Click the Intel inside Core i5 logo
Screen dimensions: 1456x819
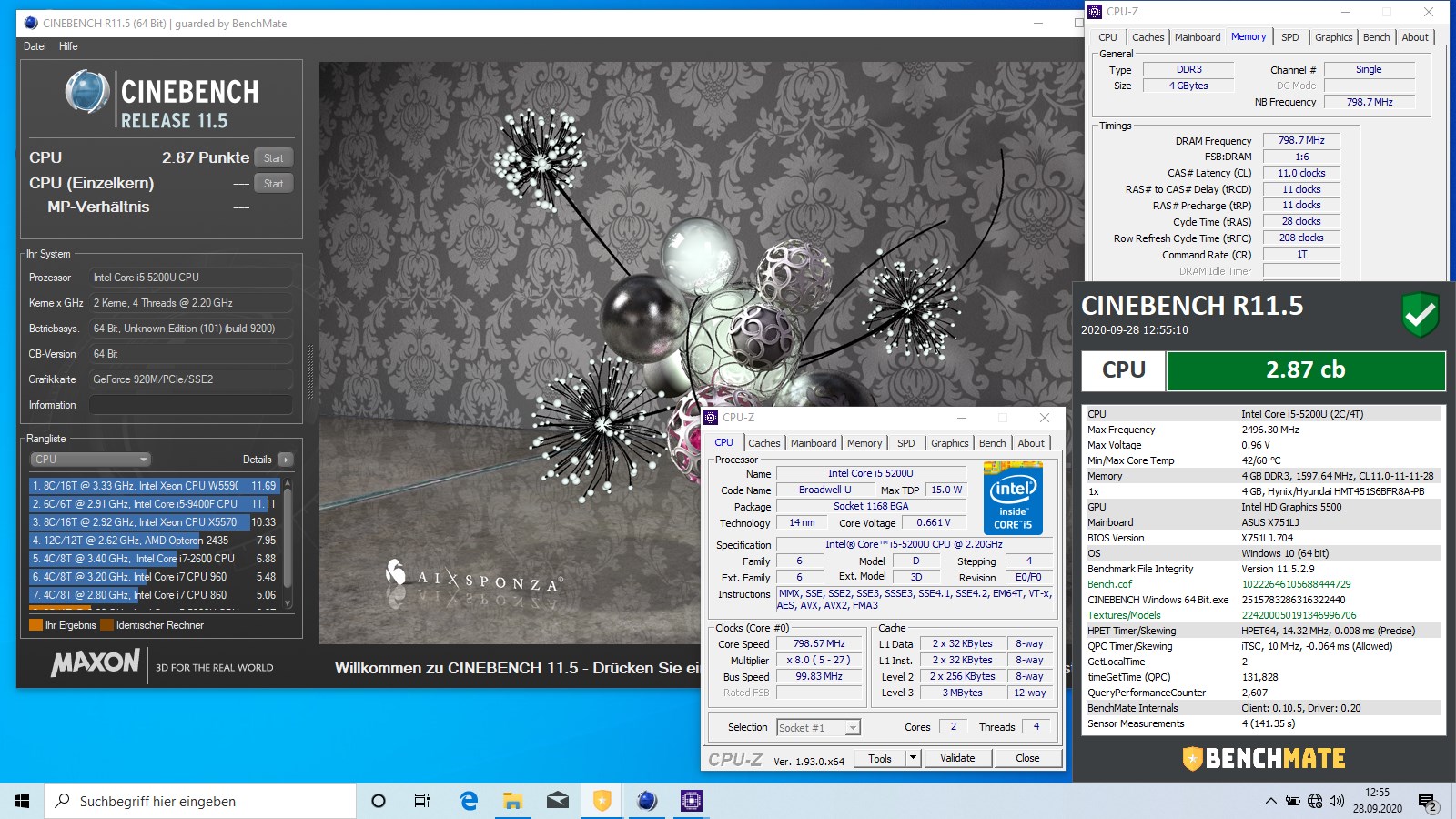pos(1013,498)
